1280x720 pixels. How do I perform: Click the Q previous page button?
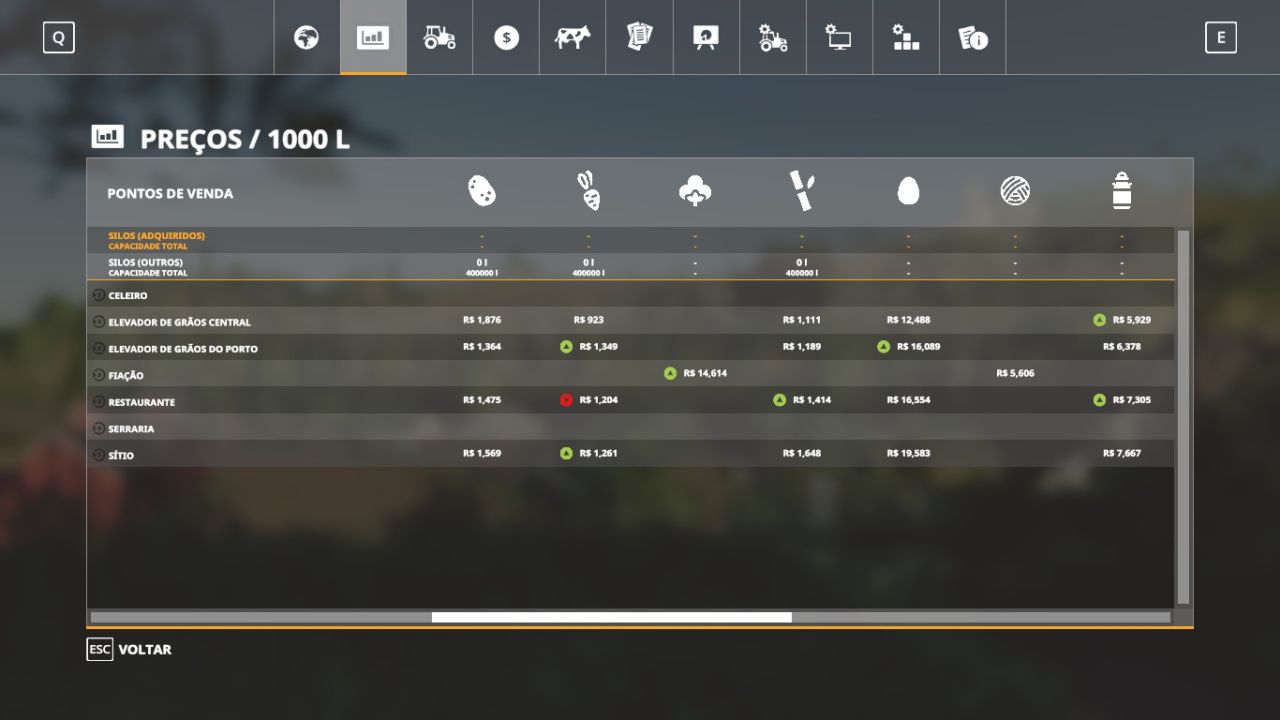pyautogui.click(x=59, y=38)
